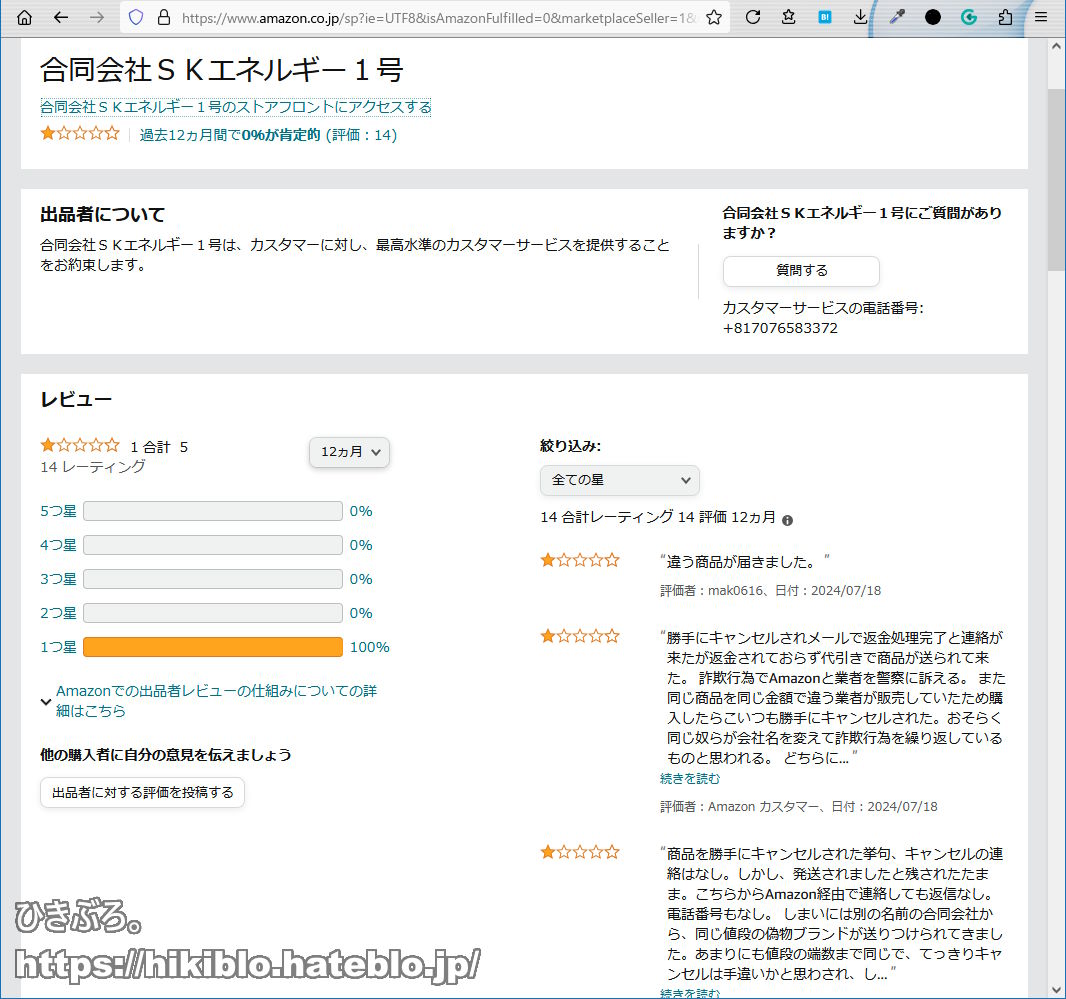
Task: Filter reviews by 2つ星
Action: (x=58, y=613)
